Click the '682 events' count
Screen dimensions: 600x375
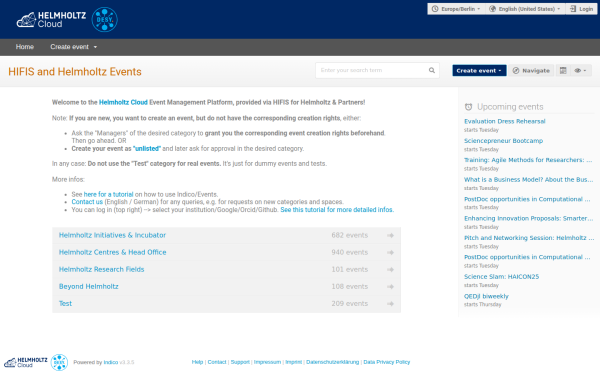pos(349,235)
